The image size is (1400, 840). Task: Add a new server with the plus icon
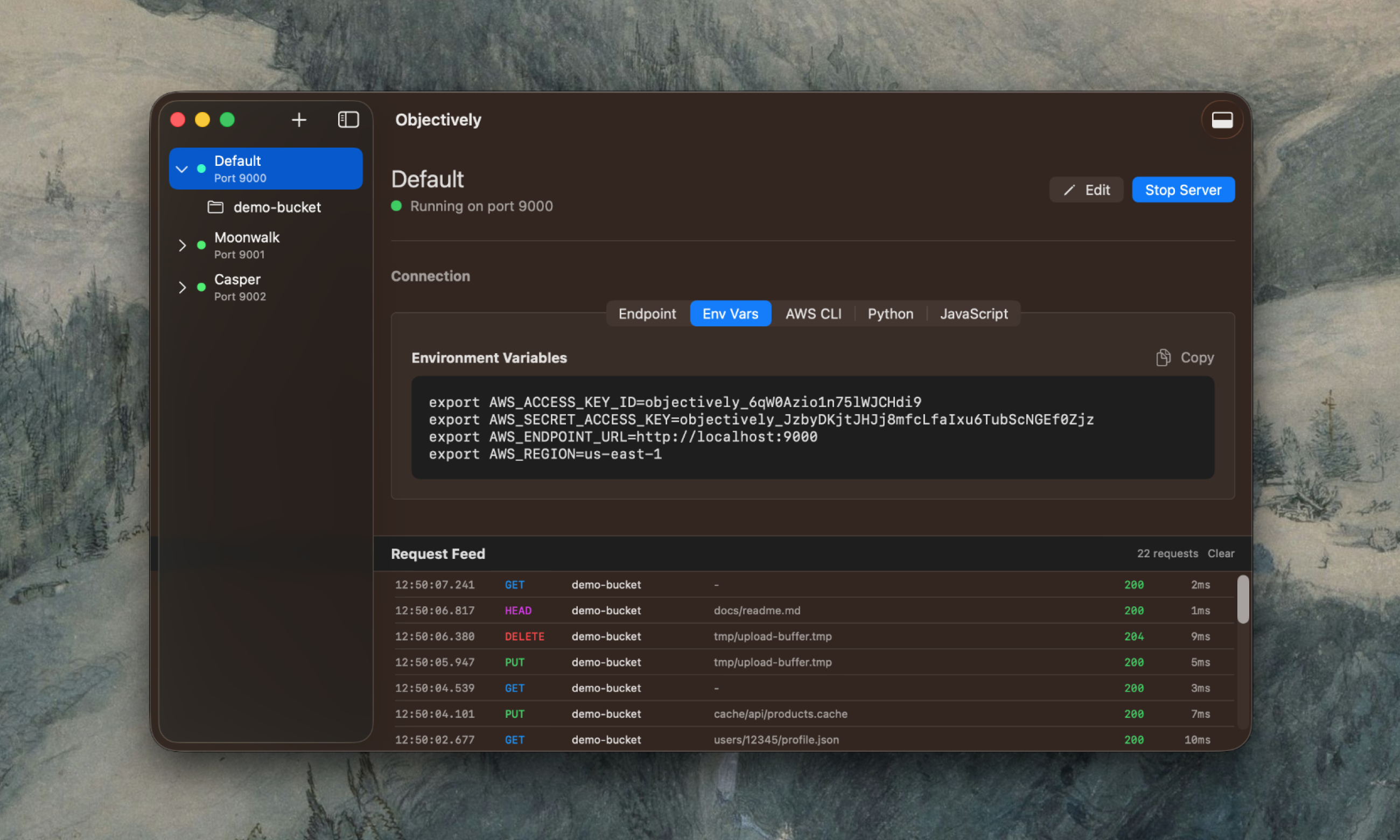299,120
